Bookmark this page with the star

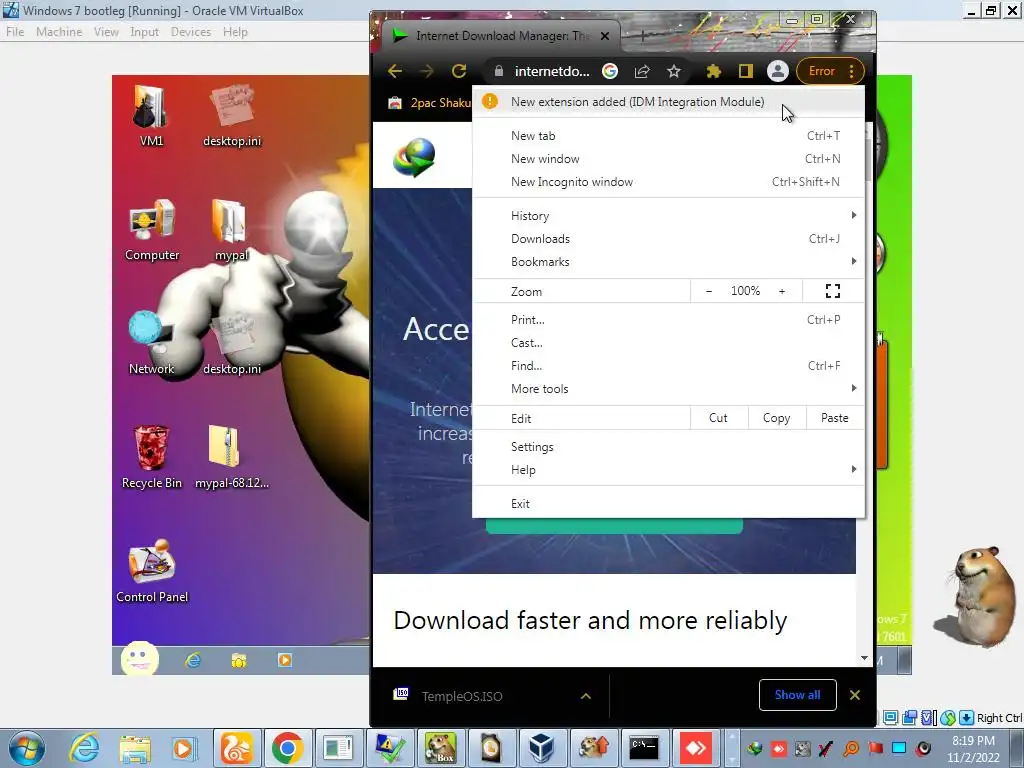point(674,71)
